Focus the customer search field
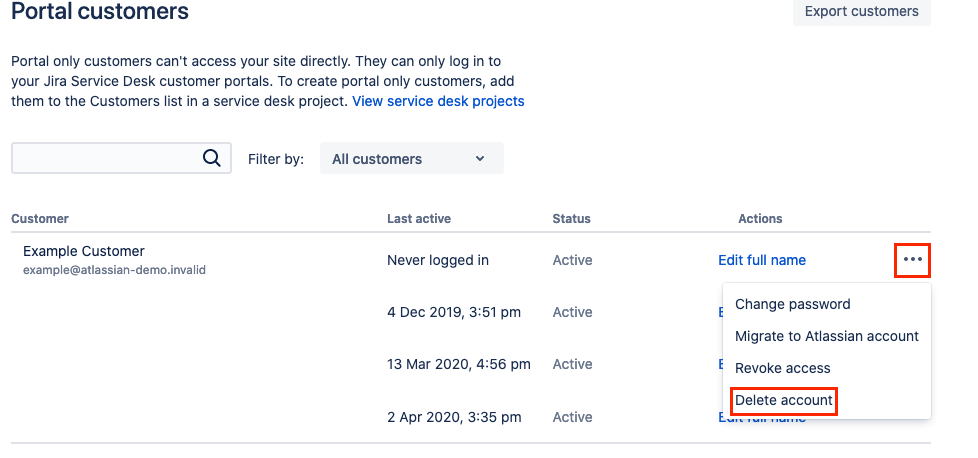978x458 pixels. 105,158
